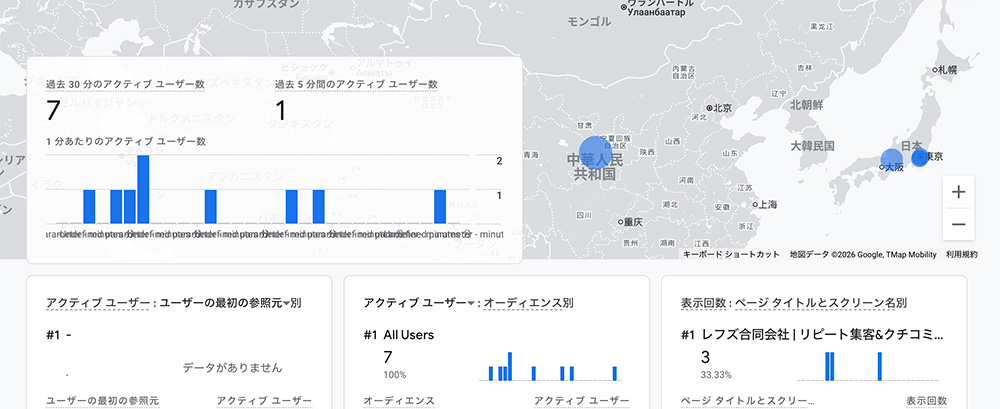1000x409 pixels.
Task: Click the キーボード ショートカット link on map
Action: pyautogui.click(x=731, y=255)
